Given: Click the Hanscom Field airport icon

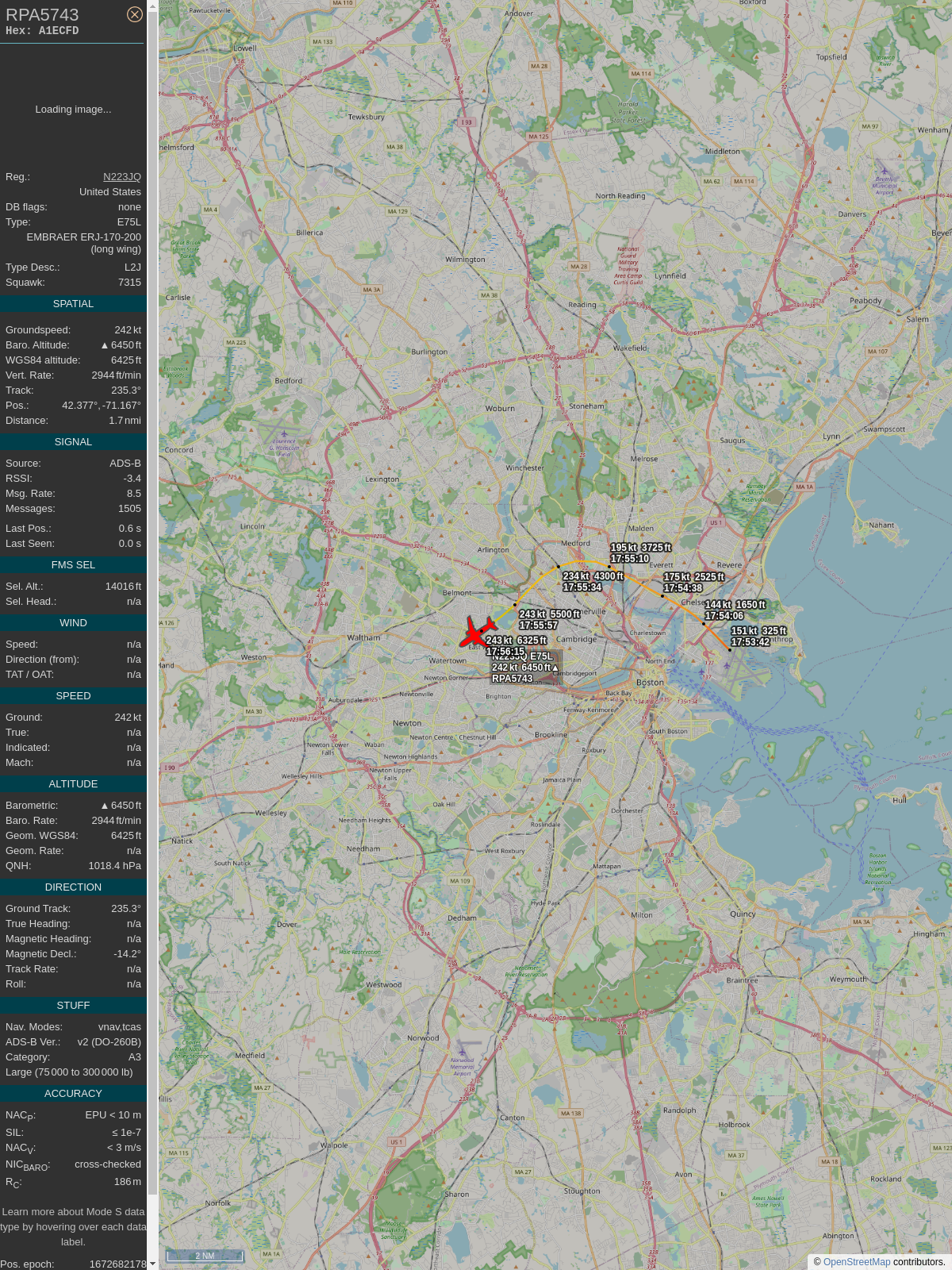Looking at the screenshot, I should (284, 433).
